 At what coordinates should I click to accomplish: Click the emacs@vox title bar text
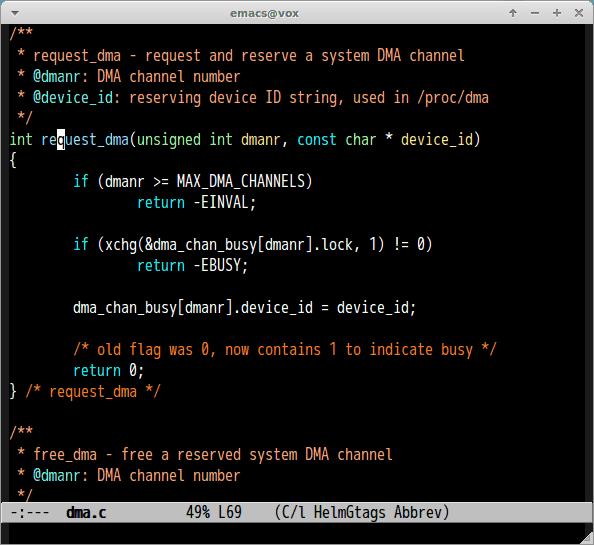click(264, 13)
